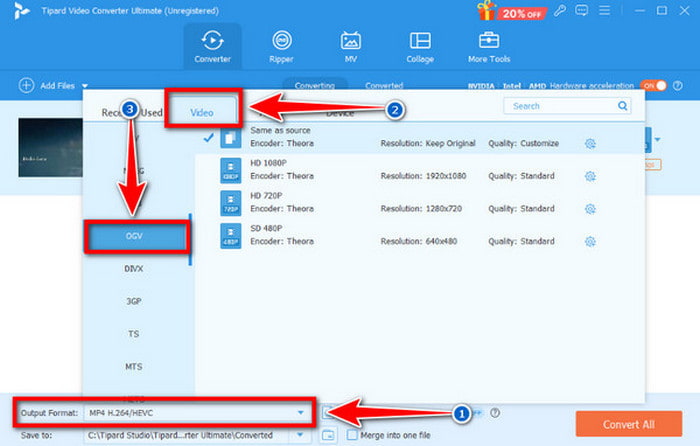This screenshot has height=446, width=700.
Task: Choose the Same as source preset
Action: click(420, 138)
